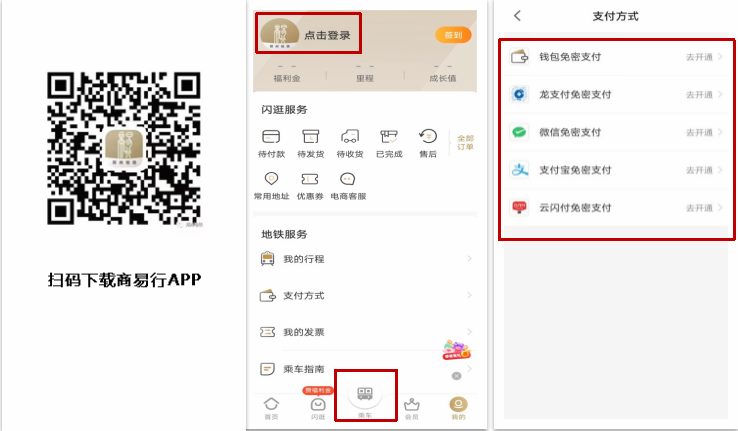Select the 支付宝免密支付 Alipay icon
Viewport: 738px width, 431px height.
coord(520,170)
